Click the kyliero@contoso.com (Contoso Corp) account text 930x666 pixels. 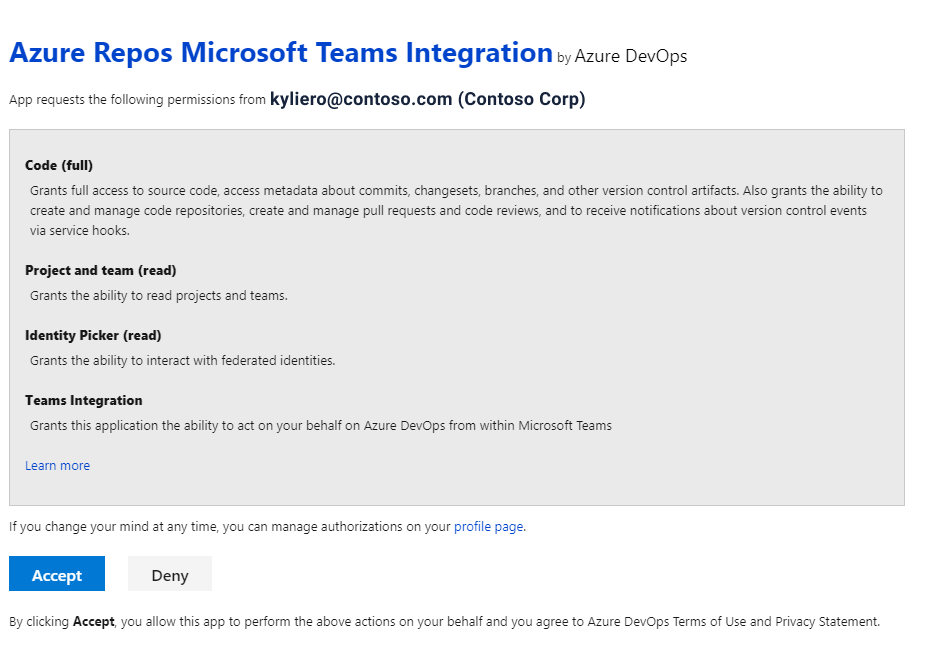[427, 98]
